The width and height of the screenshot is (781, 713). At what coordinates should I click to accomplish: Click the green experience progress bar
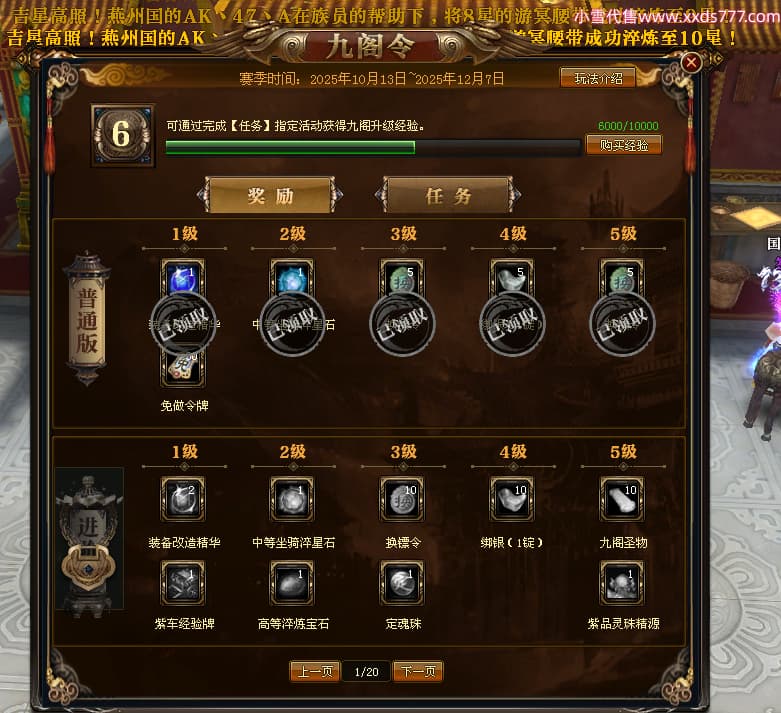373,147
